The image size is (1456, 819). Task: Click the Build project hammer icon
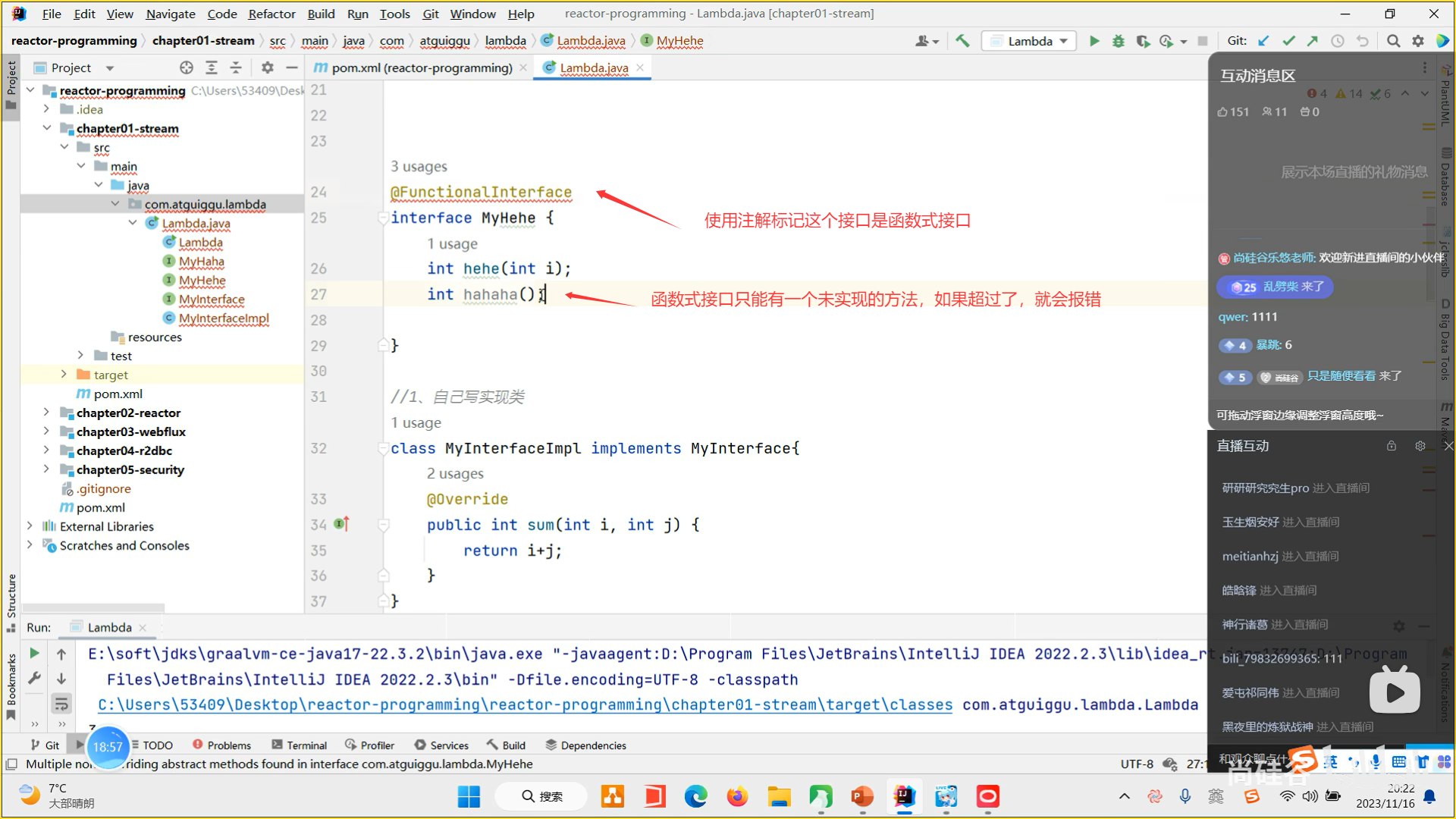click(962, 41)
